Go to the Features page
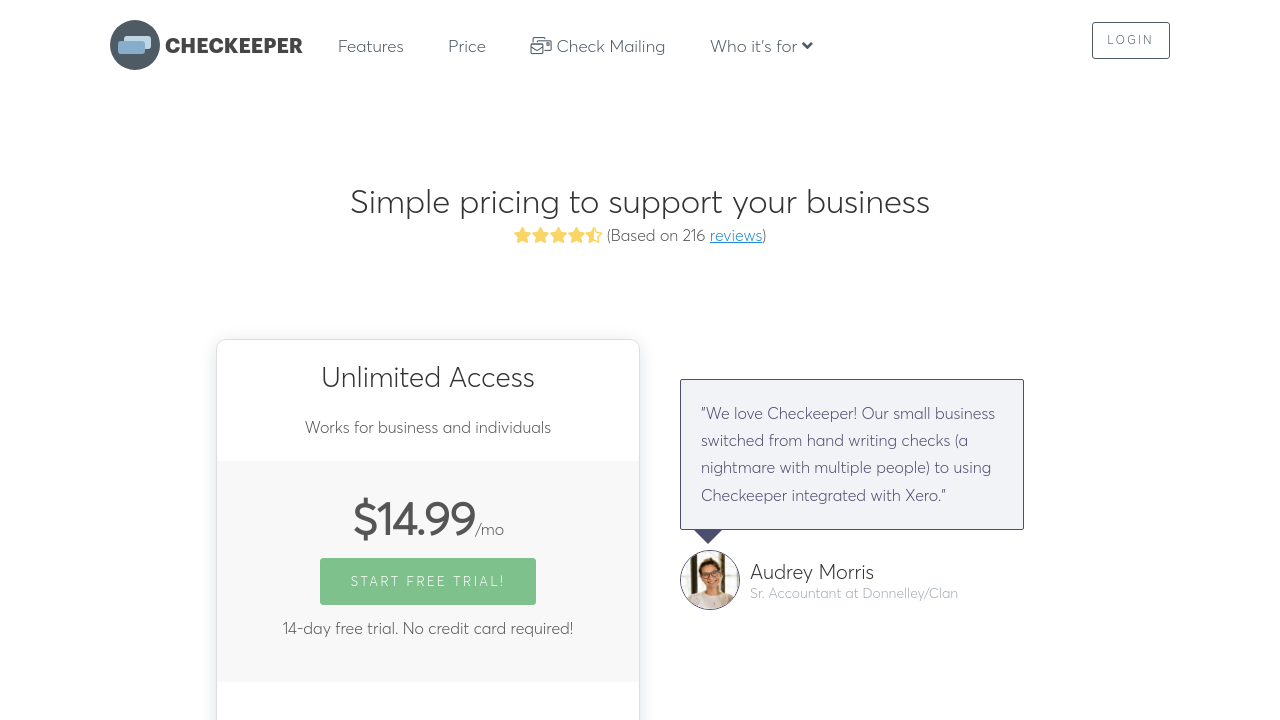 pyautogui.click(x=371, y=46)
